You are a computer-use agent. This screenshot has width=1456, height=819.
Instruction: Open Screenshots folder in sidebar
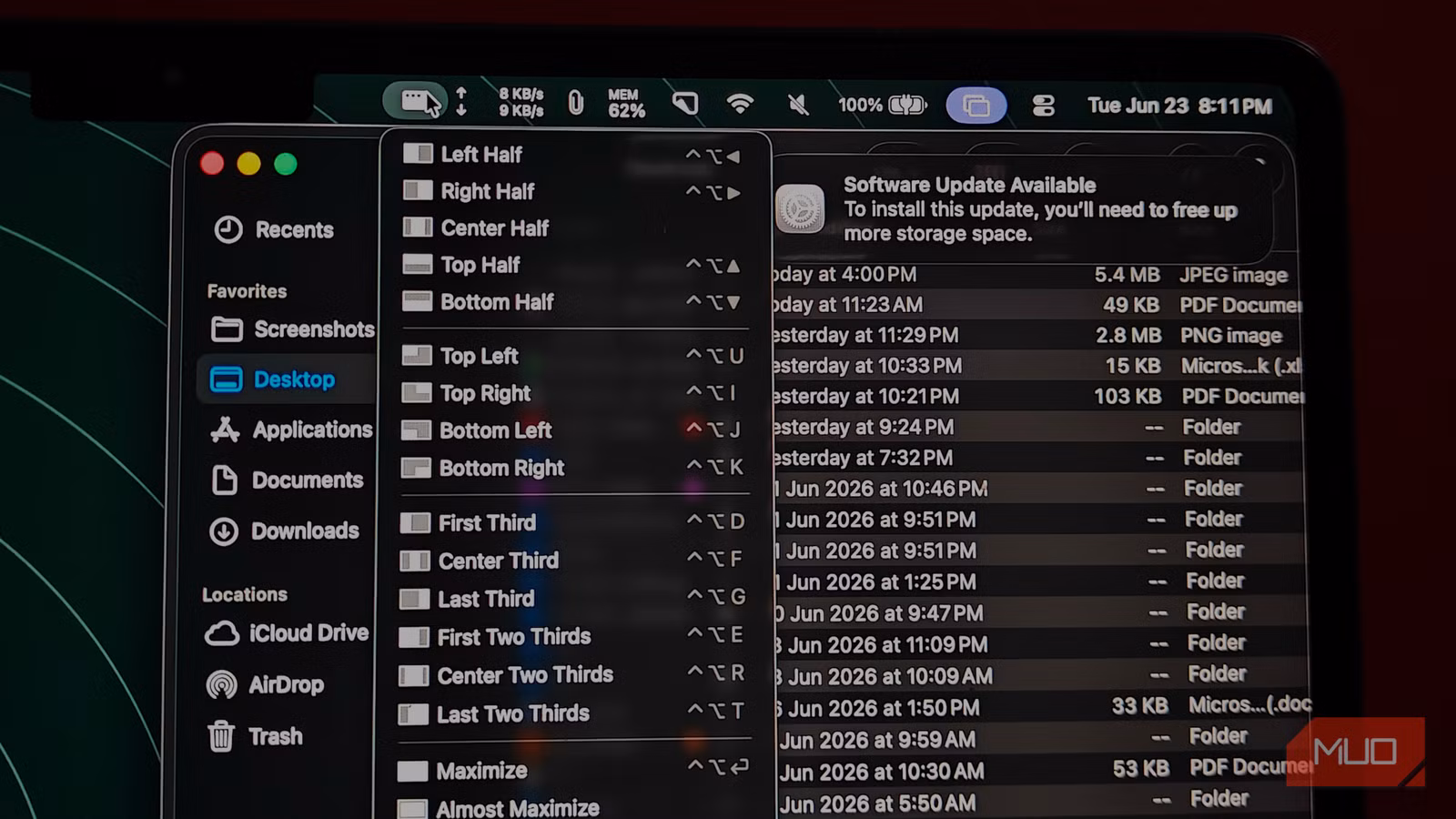click(291, 329)
